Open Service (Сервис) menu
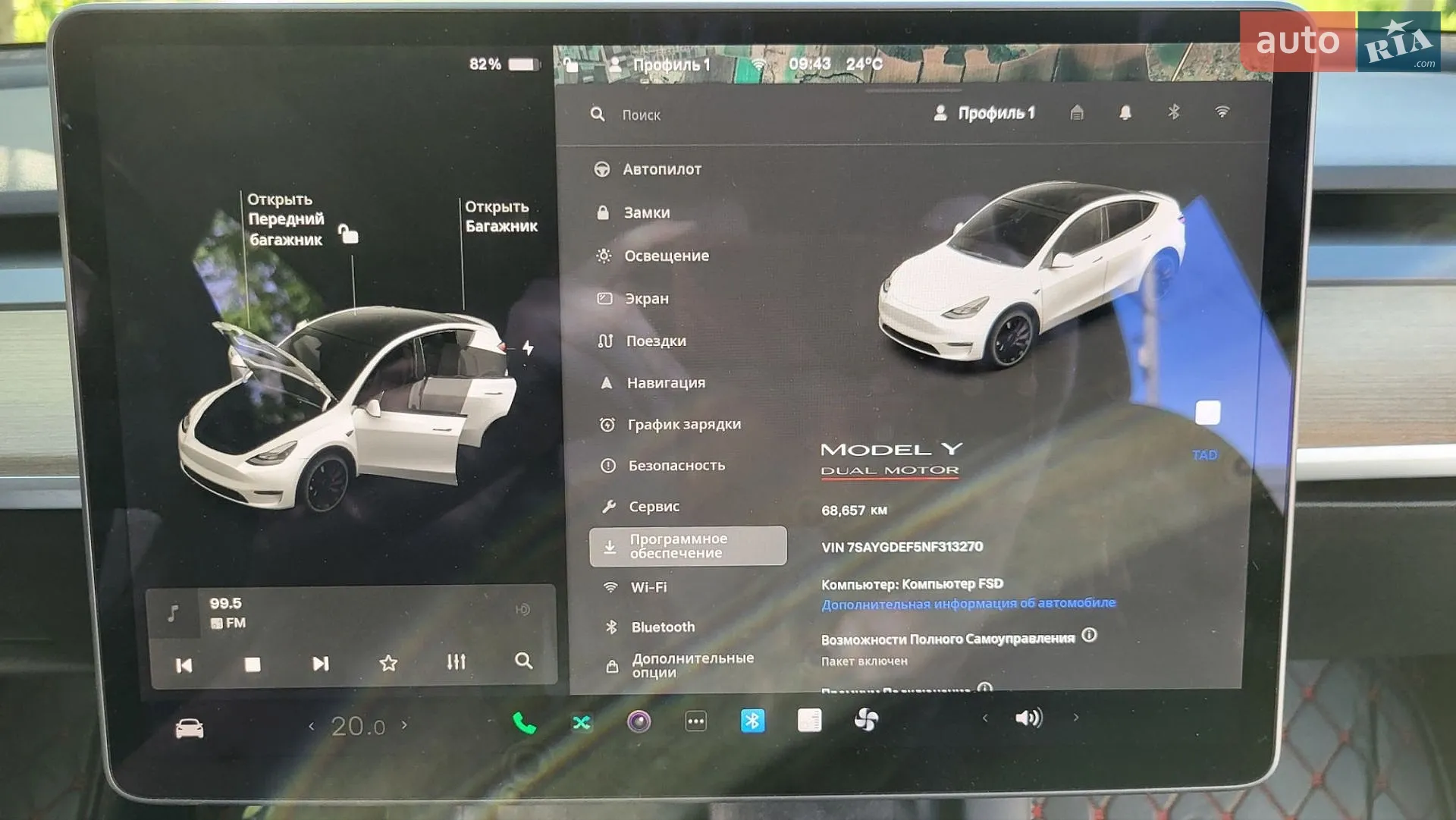 [x=641, y=506]
